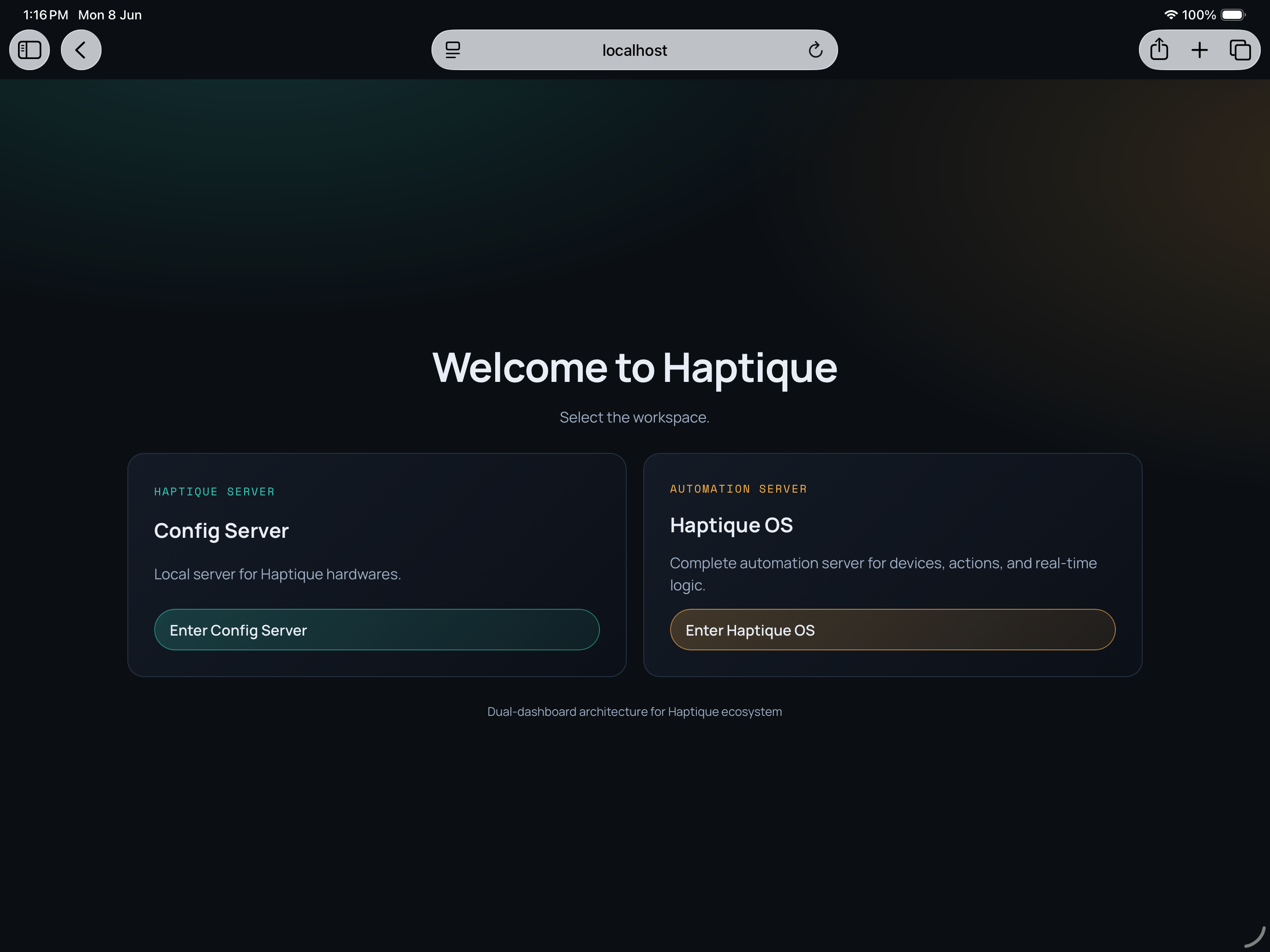This screenshot has height=952, width=1270.
Task: Open the Share sheet icon
Action: pyautogui.click(x=1159, y=50)
